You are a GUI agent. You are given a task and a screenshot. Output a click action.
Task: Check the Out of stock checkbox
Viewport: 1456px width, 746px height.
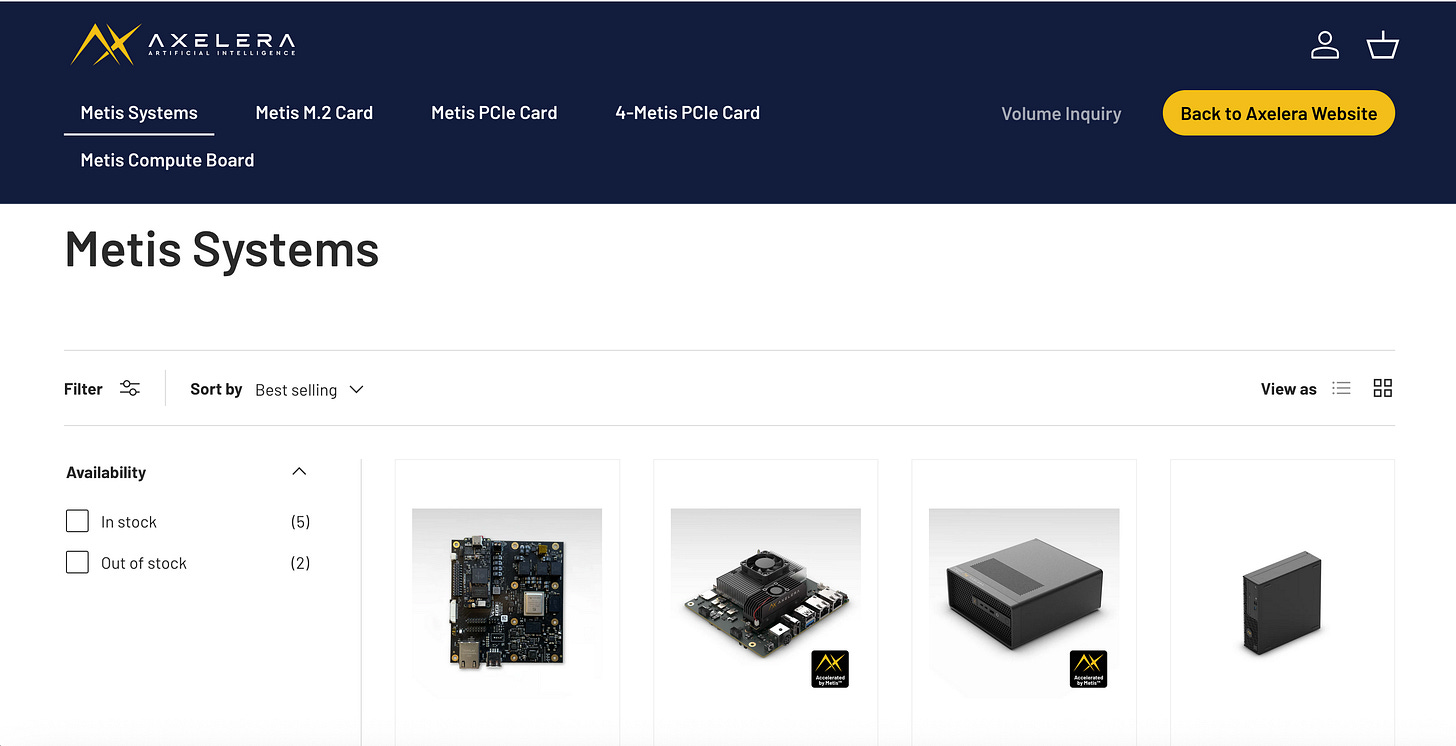tap(77, 562)
